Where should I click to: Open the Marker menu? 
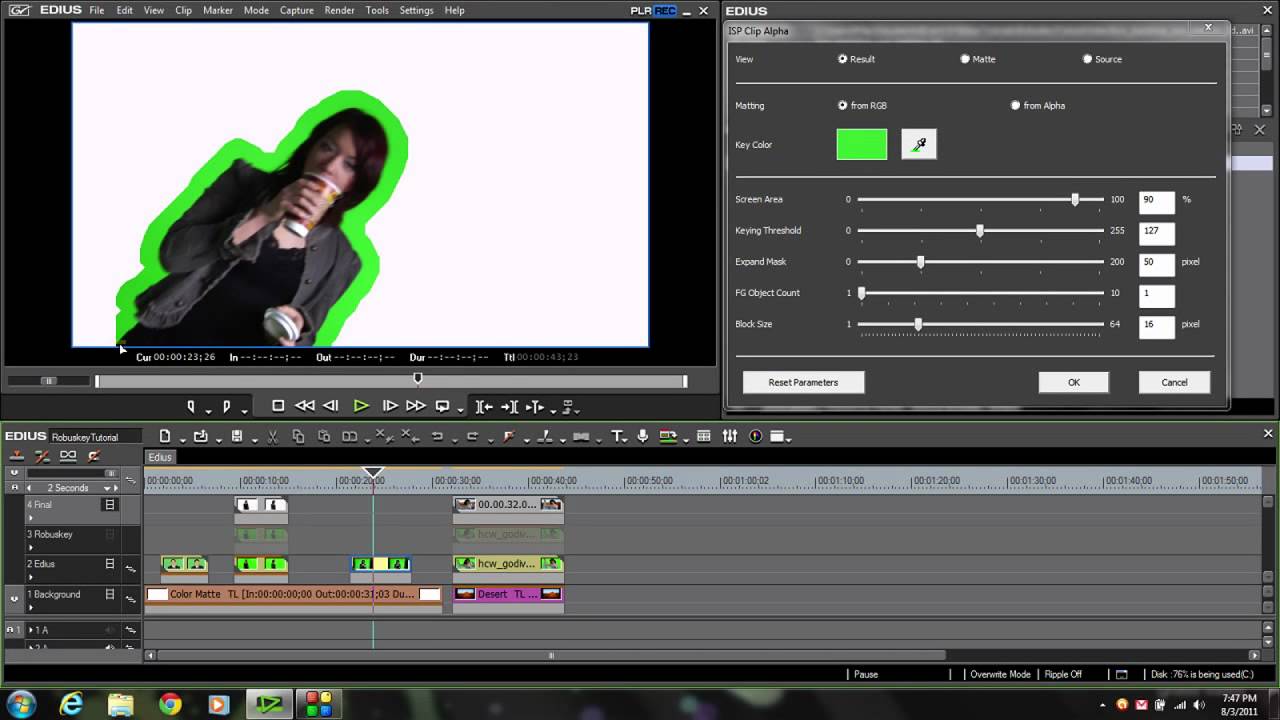[217, 10]
